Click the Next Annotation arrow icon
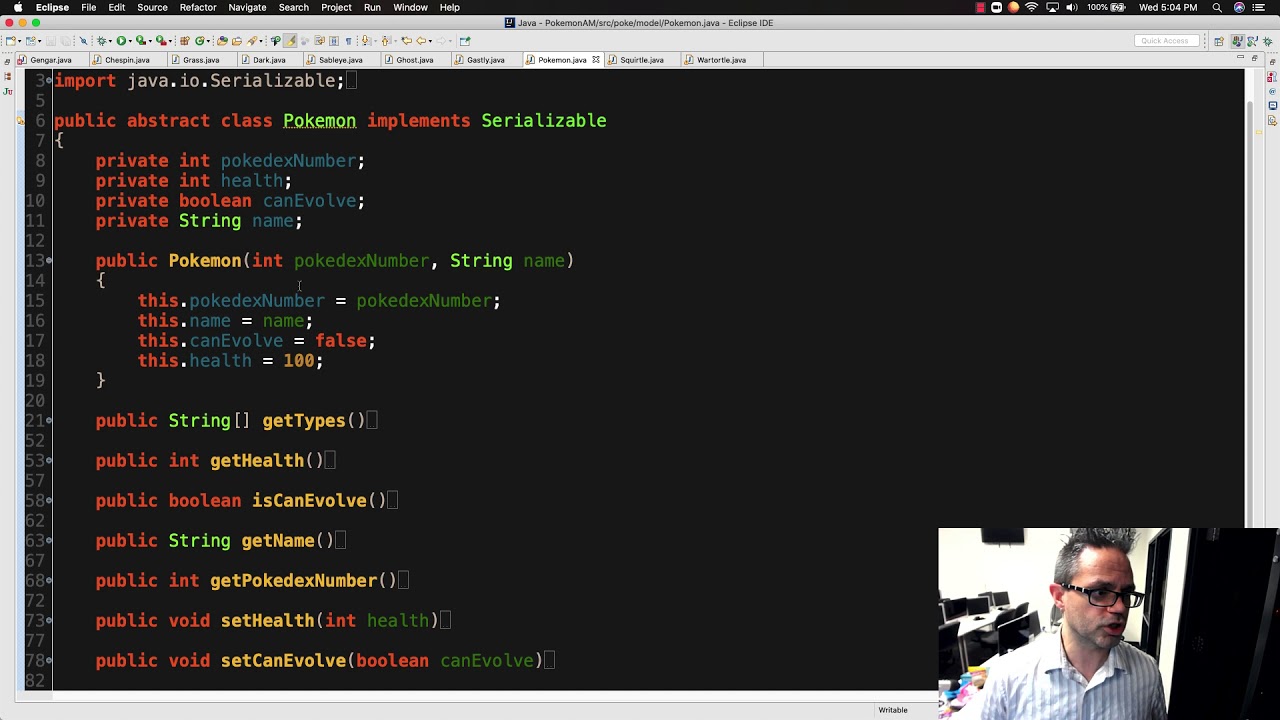 tap(365, 40)
